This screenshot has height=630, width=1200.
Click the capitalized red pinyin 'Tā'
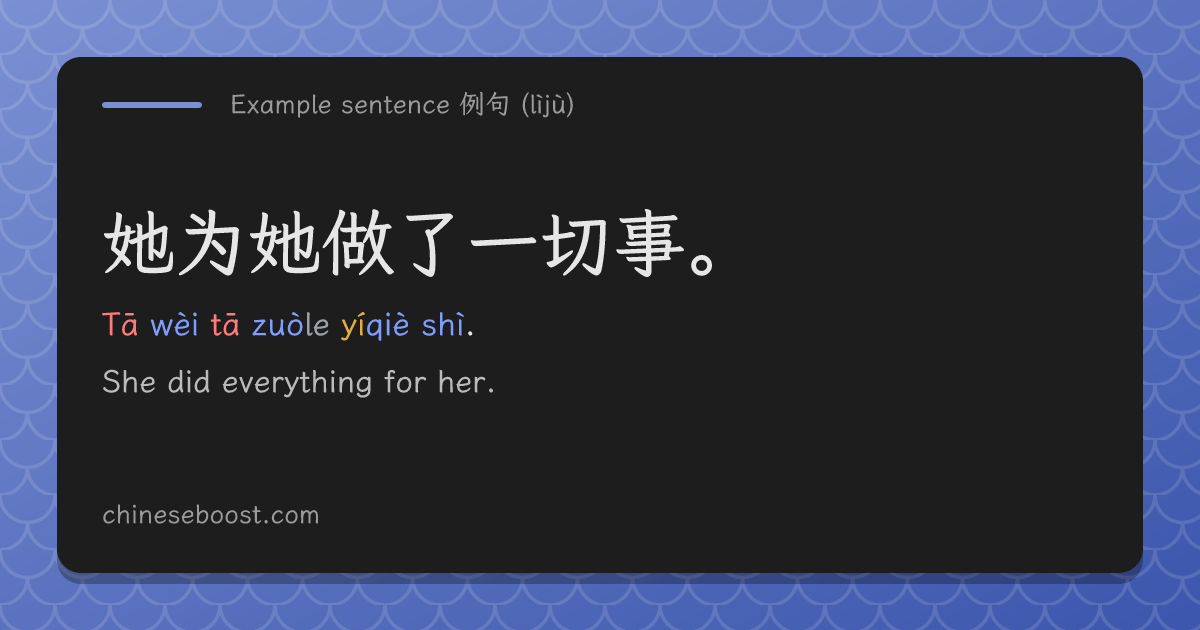[x=120, y=325]
